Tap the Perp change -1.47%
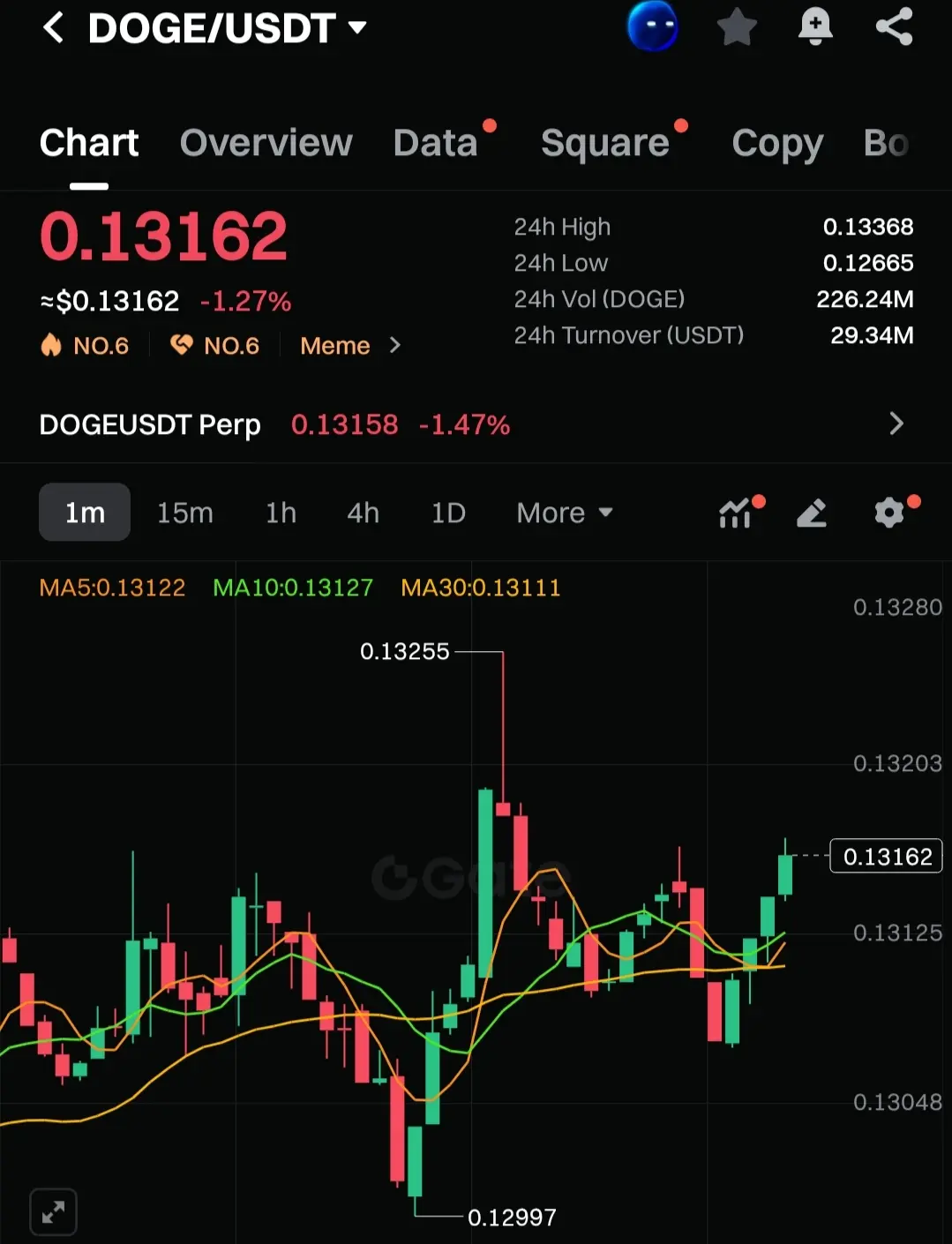This screenshot has height=1244, width=952. click(x=464, y=424)
